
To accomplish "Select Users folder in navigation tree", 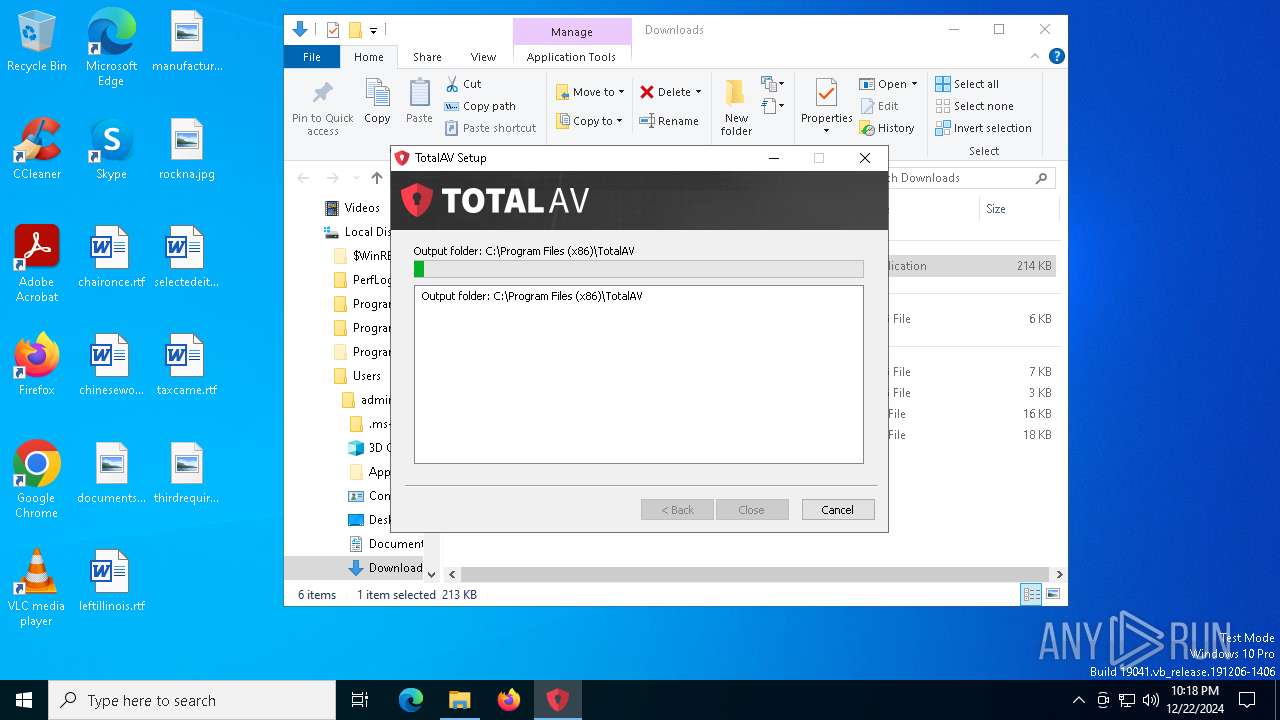I will click(x=357, y=376).
